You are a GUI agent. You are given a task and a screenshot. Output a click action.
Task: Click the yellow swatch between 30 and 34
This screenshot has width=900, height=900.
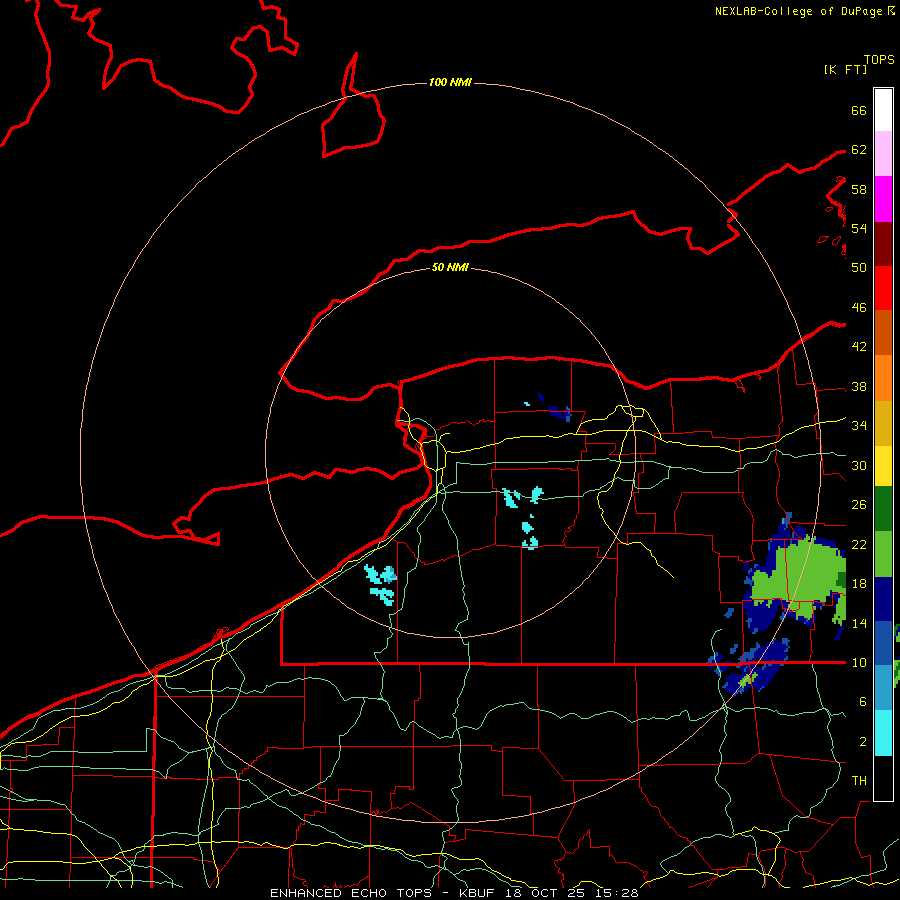[883, 466]
